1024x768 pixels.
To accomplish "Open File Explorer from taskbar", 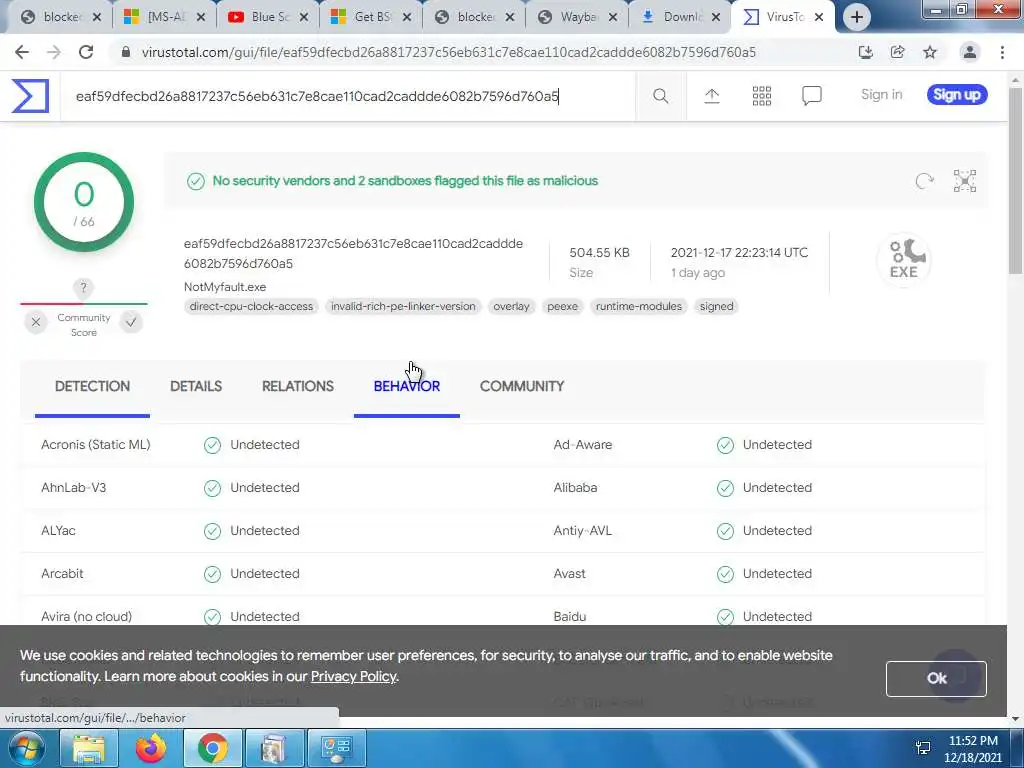I will click(x=88, y=748).
